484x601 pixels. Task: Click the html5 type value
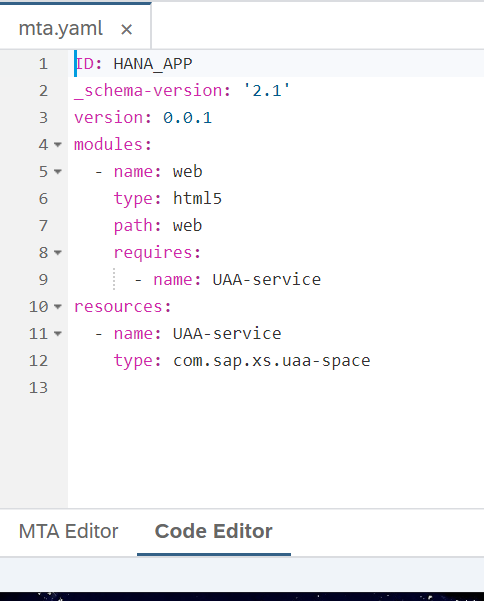pos(197,199)
